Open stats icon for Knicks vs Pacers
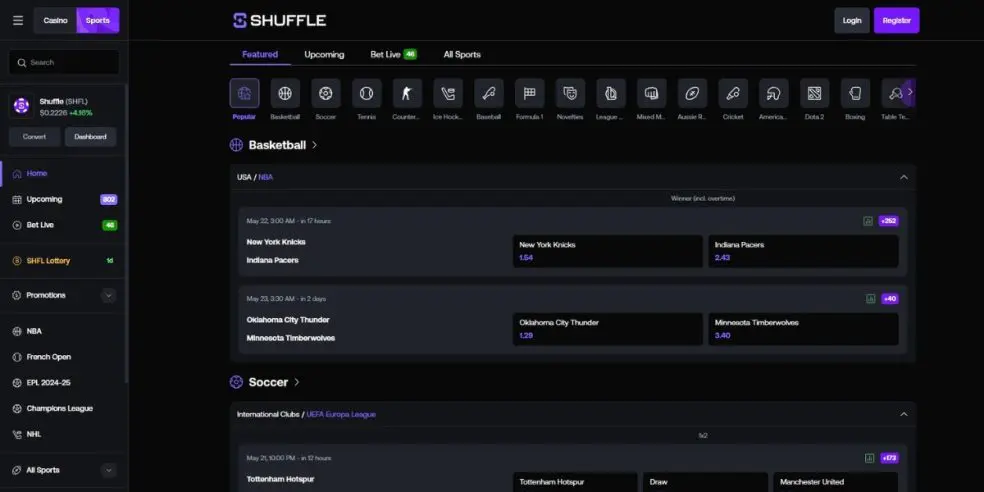984x492 pixels. pyautogui.click(x=868, y=221)
